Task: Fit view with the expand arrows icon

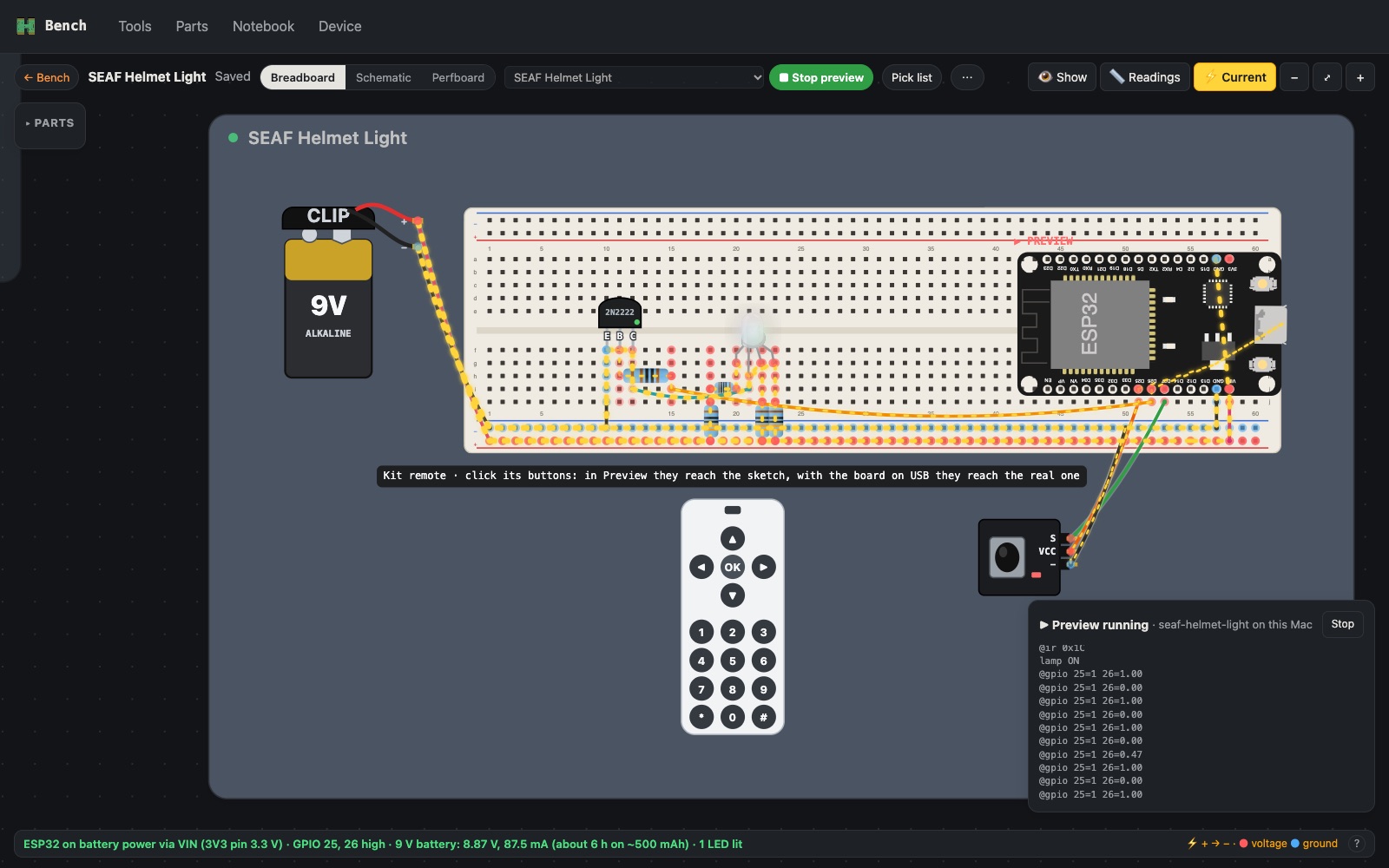Action: tap(1327, 77)
